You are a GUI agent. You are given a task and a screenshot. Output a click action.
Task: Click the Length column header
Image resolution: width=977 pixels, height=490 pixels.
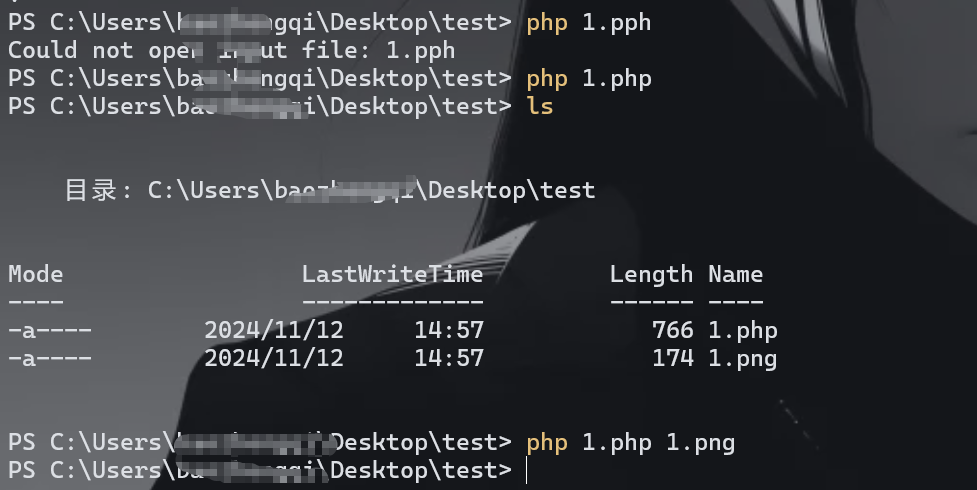[x=651, y=274]
